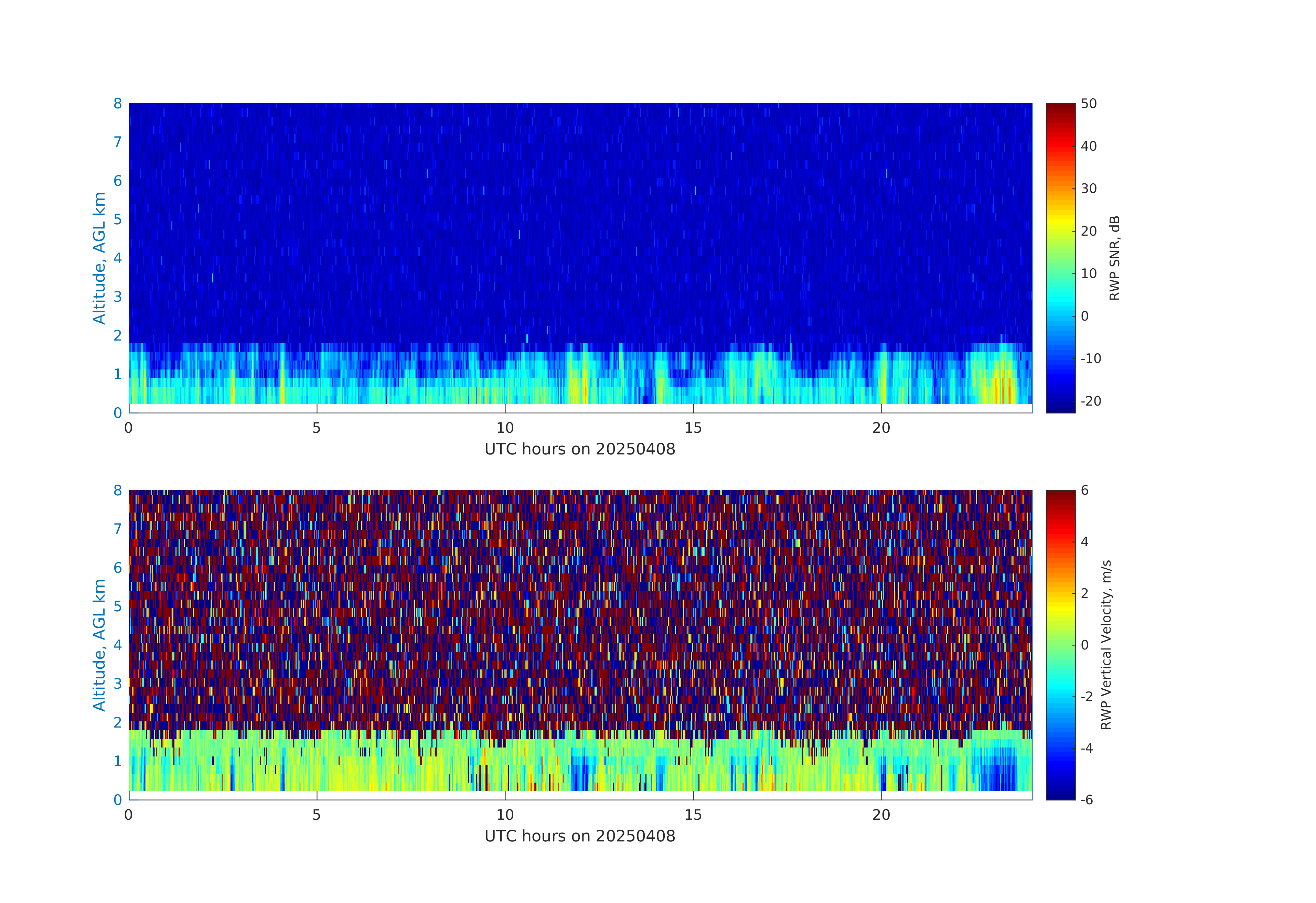Click the 0 tick on velocity colorbar
Viewport: 1316px width, 903px height.
pos(1084,645)
